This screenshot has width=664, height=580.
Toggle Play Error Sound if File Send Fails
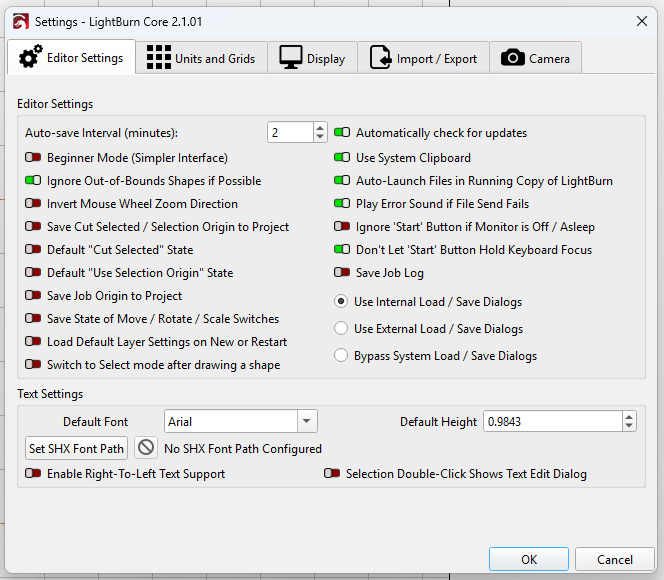pos(342,203)
